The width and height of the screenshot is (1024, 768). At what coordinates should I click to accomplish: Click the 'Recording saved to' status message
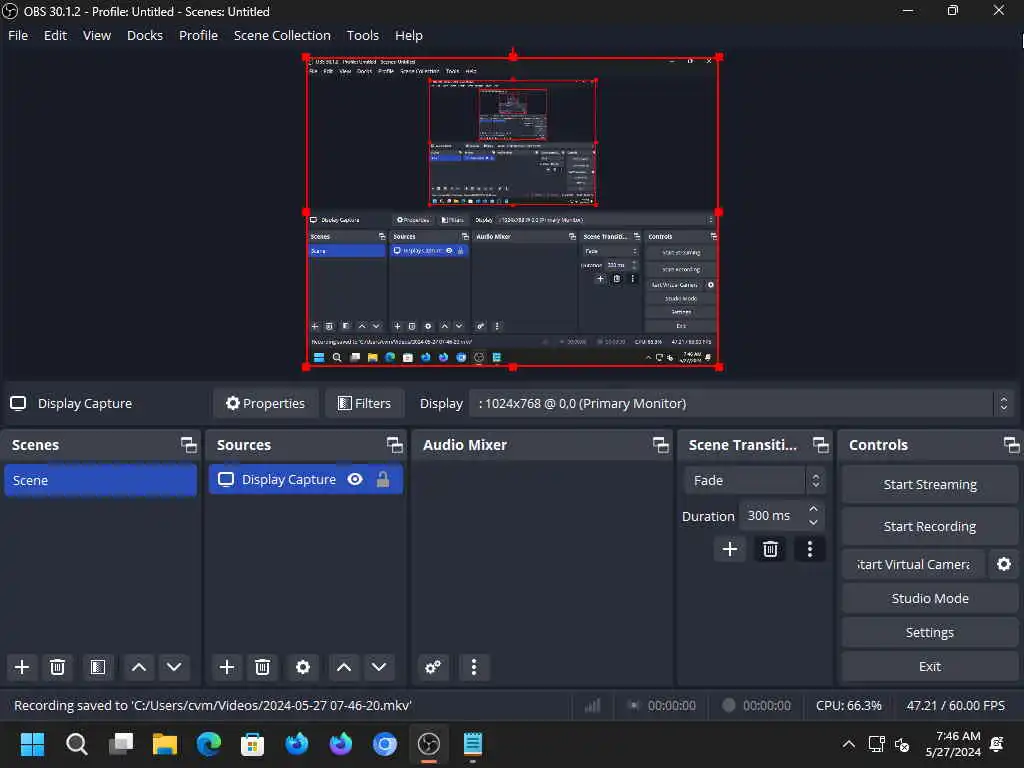click(213, 705)
